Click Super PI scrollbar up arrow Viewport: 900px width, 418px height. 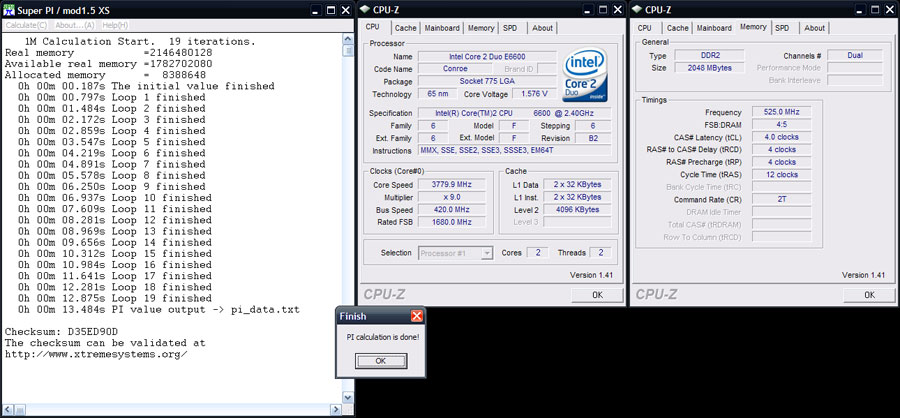point(348,39)
